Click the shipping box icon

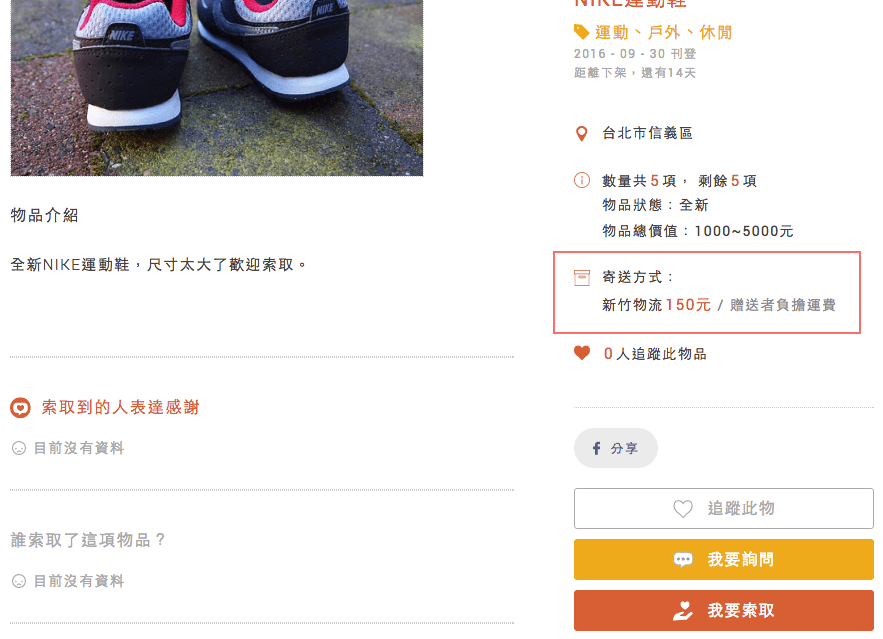pyautogui.click(x=582, y=277)
